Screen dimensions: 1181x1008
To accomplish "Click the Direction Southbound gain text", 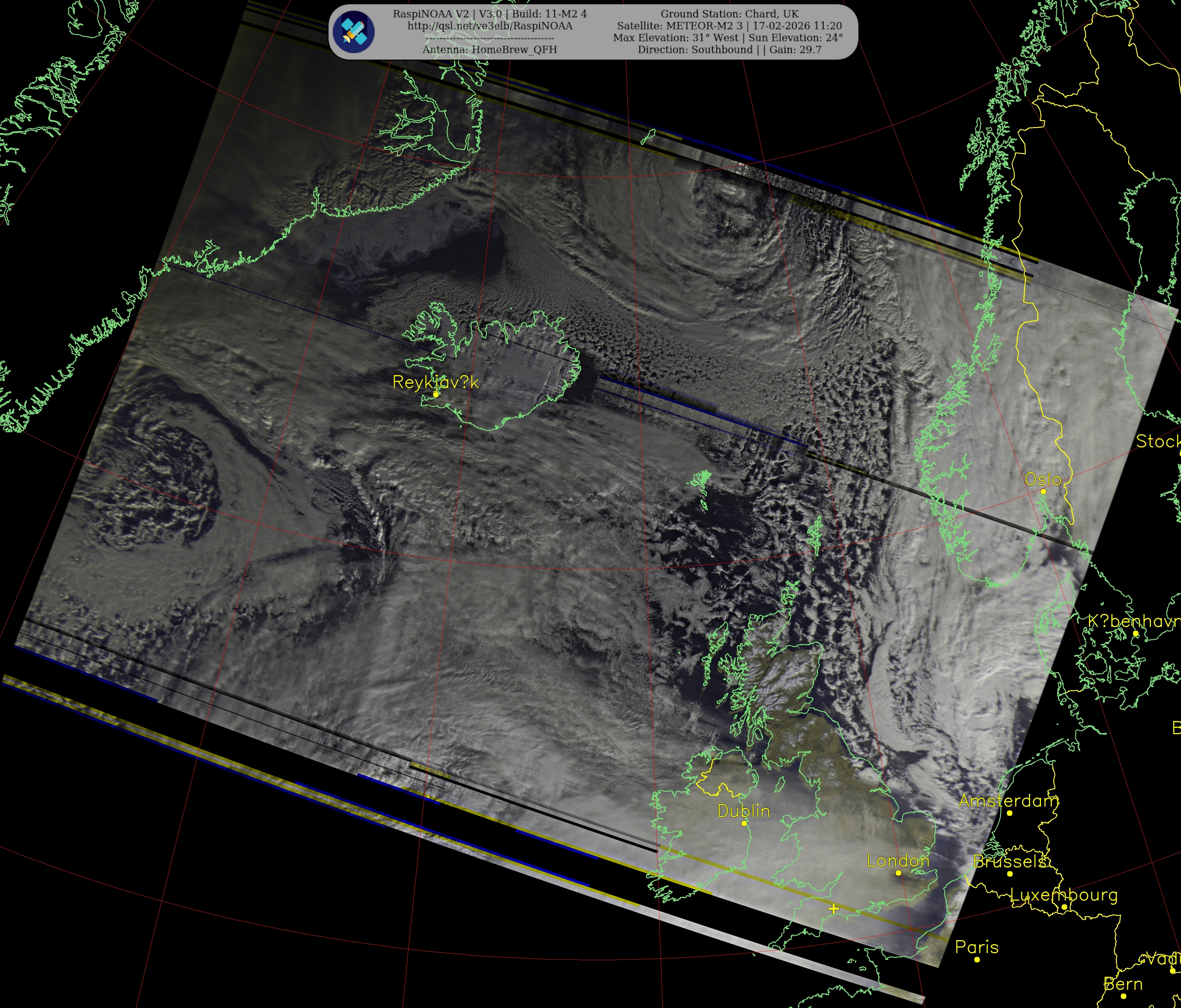I will (729, 49).
